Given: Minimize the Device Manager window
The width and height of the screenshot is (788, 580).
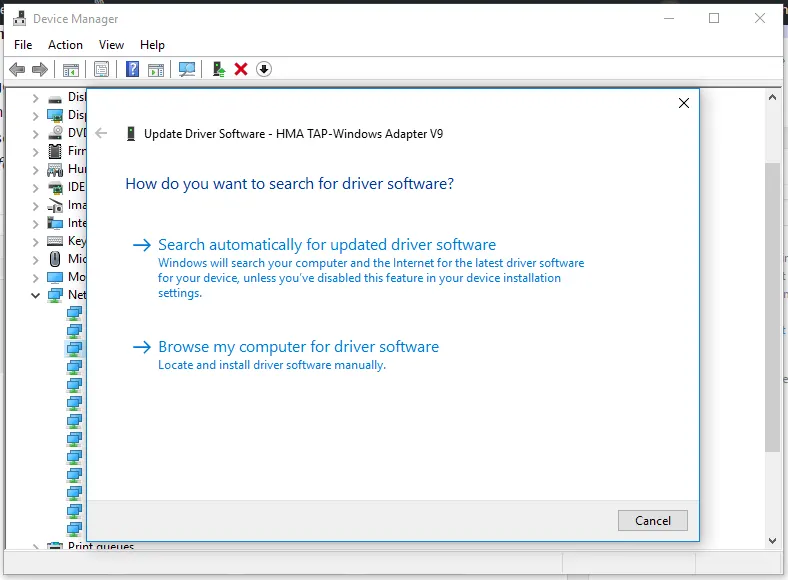Looking at the screenshot, I should (669, 19).
